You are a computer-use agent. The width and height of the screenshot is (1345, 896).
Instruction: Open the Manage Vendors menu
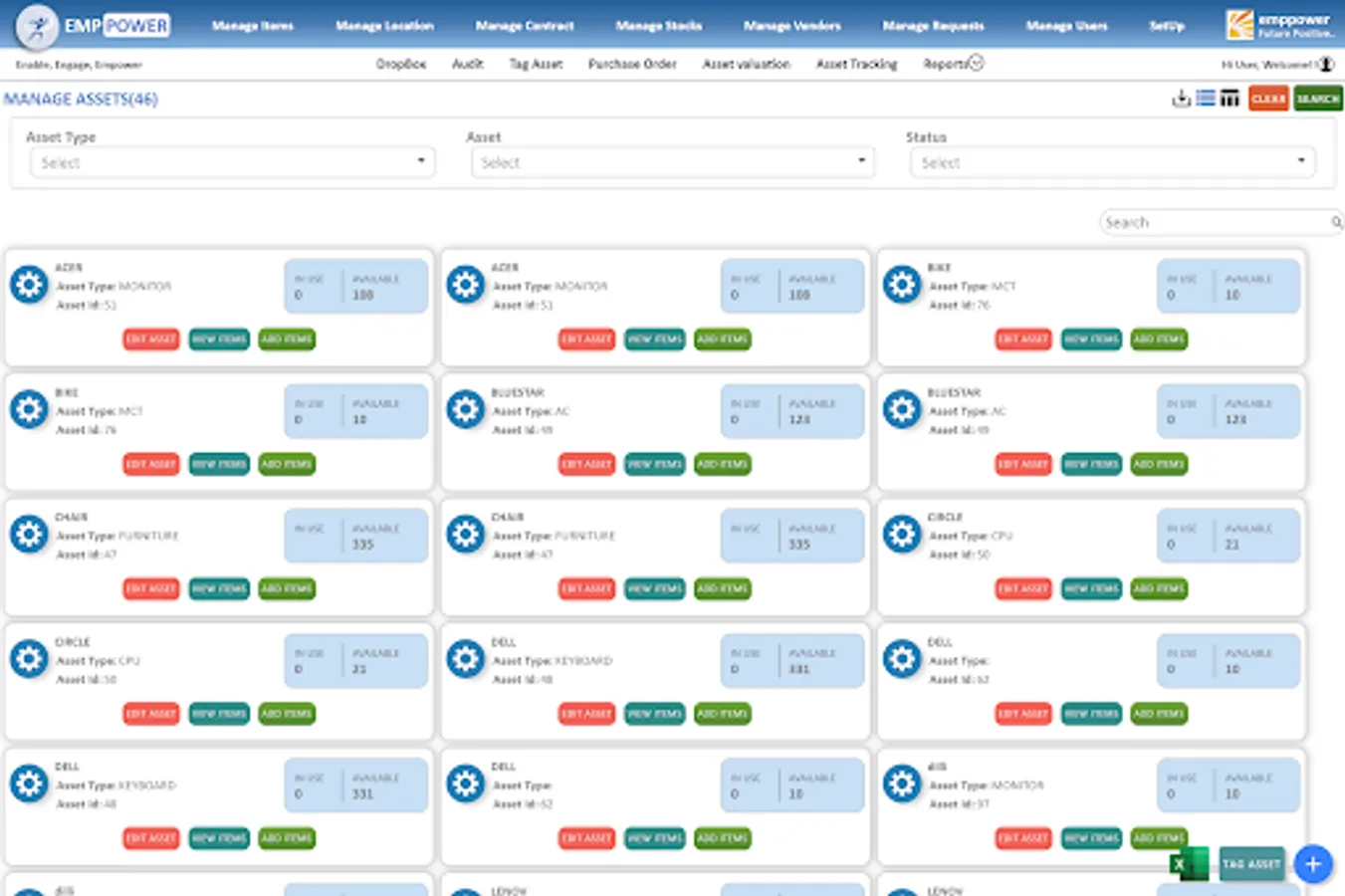coord(791,26)
